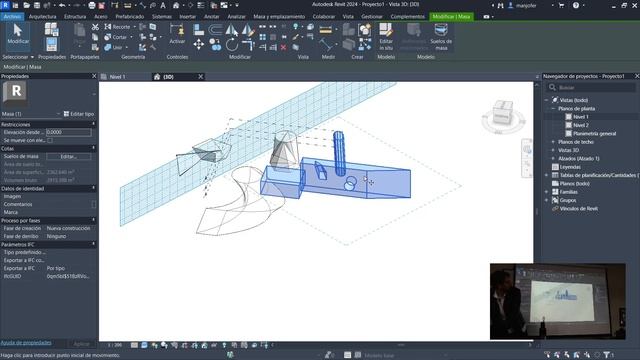The image size is (640, 360).
Task: Open the Archivo tab
Action: click(x=12, y=17)
